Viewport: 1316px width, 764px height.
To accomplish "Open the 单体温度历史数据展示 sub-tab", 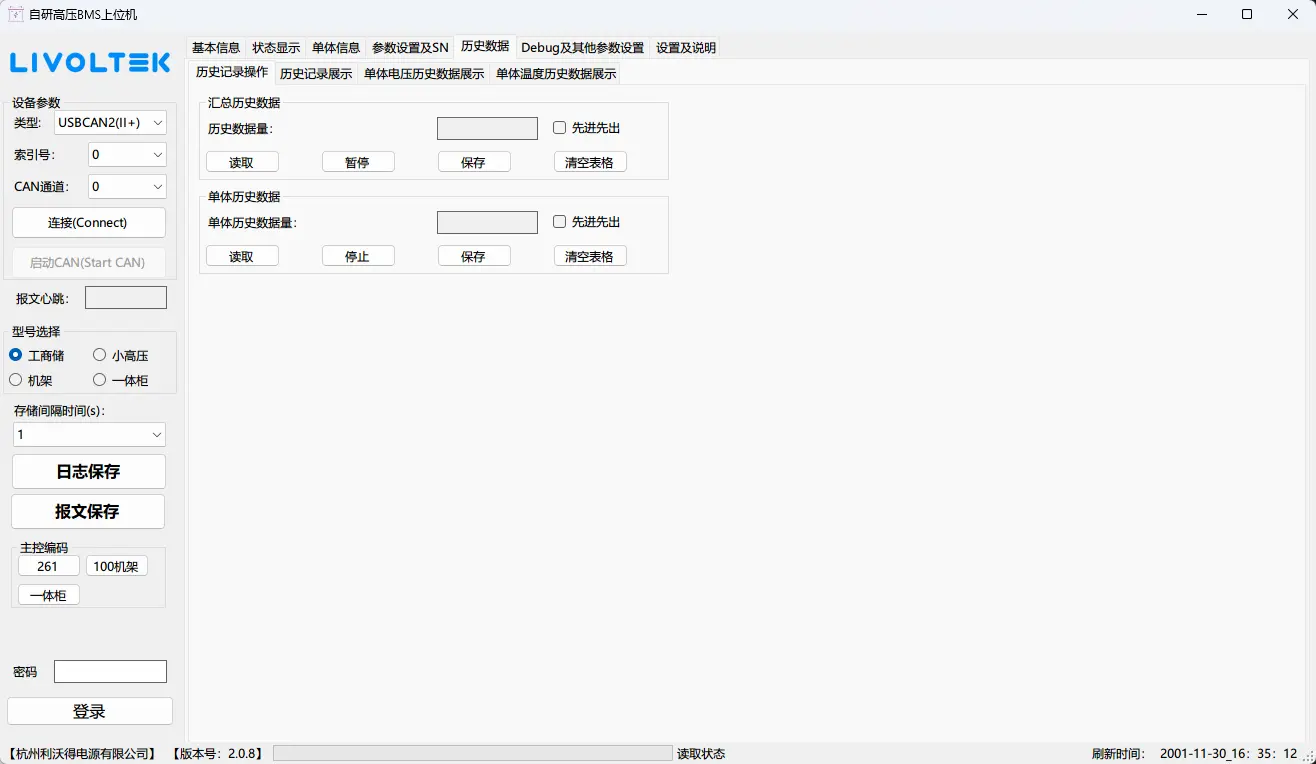I will [556, 74].
